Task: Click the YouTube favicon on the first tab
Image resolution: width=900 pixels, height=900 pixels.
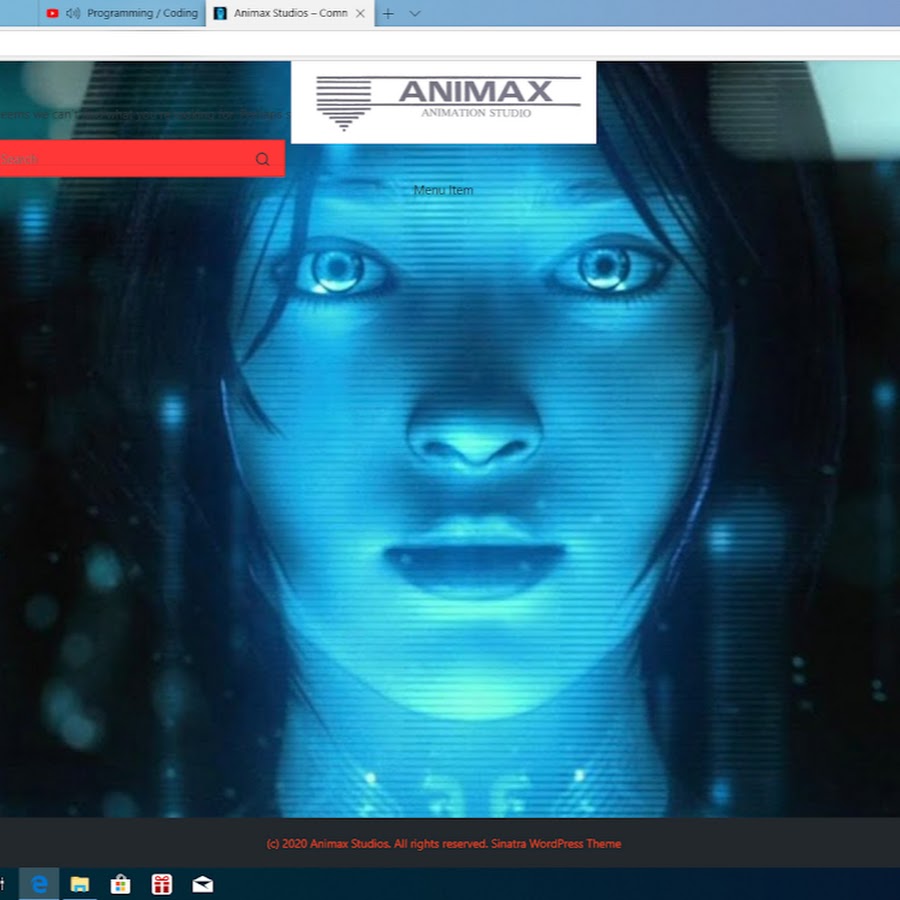Action: coord(52,13)
